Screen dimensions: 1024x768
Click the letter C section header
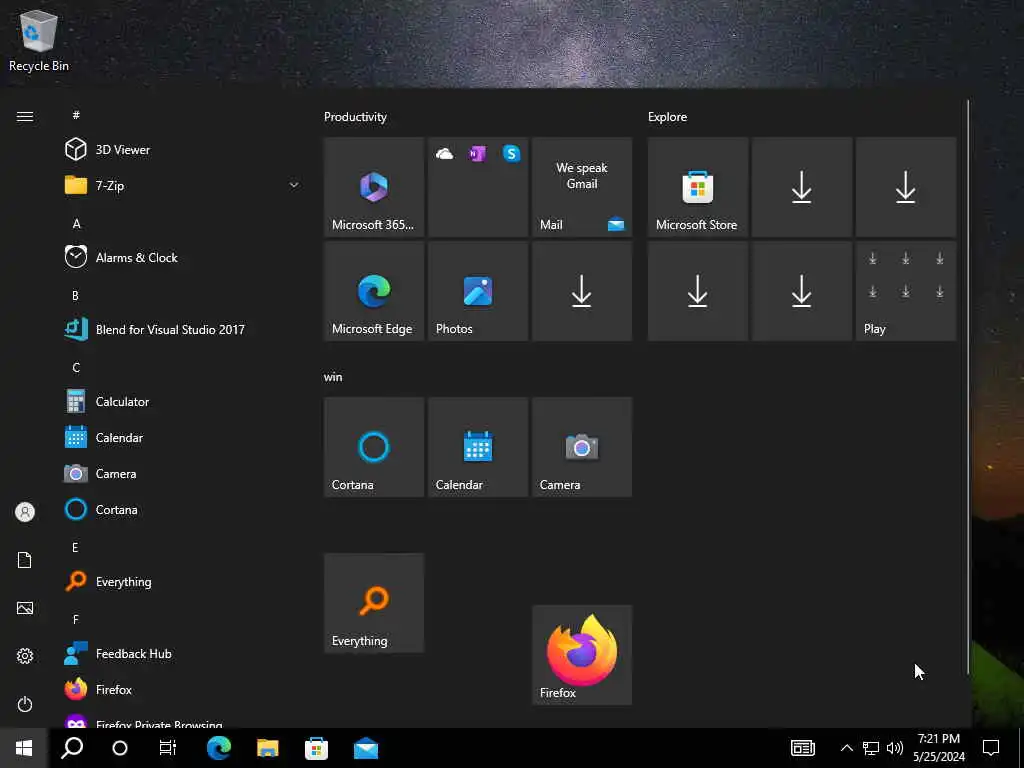(x=76, y=367)
